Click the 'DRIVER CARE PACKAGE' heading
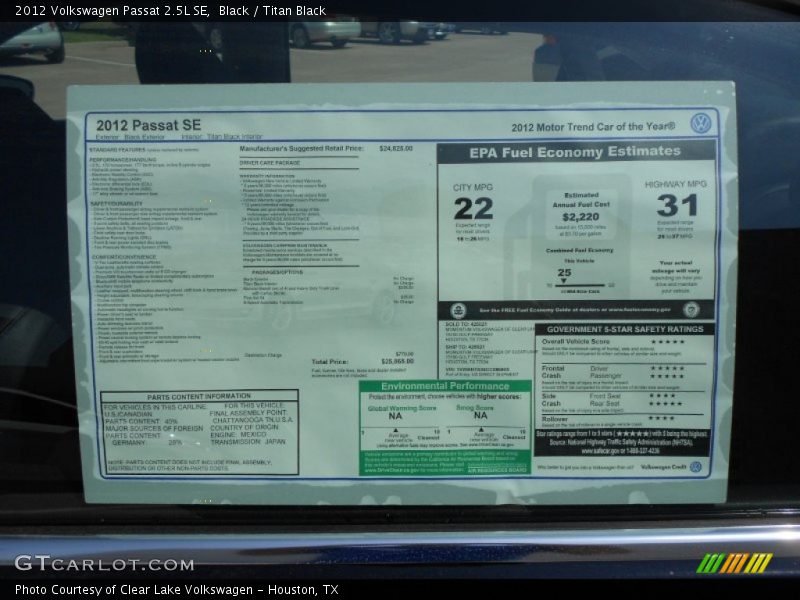Screen dimensions: 800x600 270,163
